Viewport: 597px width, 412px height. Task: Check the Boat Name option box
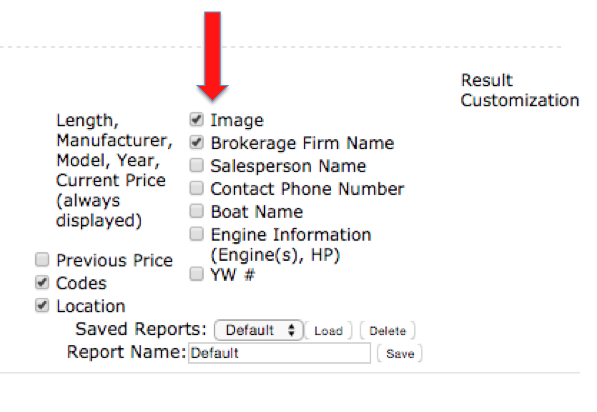[x=196, y=211]
